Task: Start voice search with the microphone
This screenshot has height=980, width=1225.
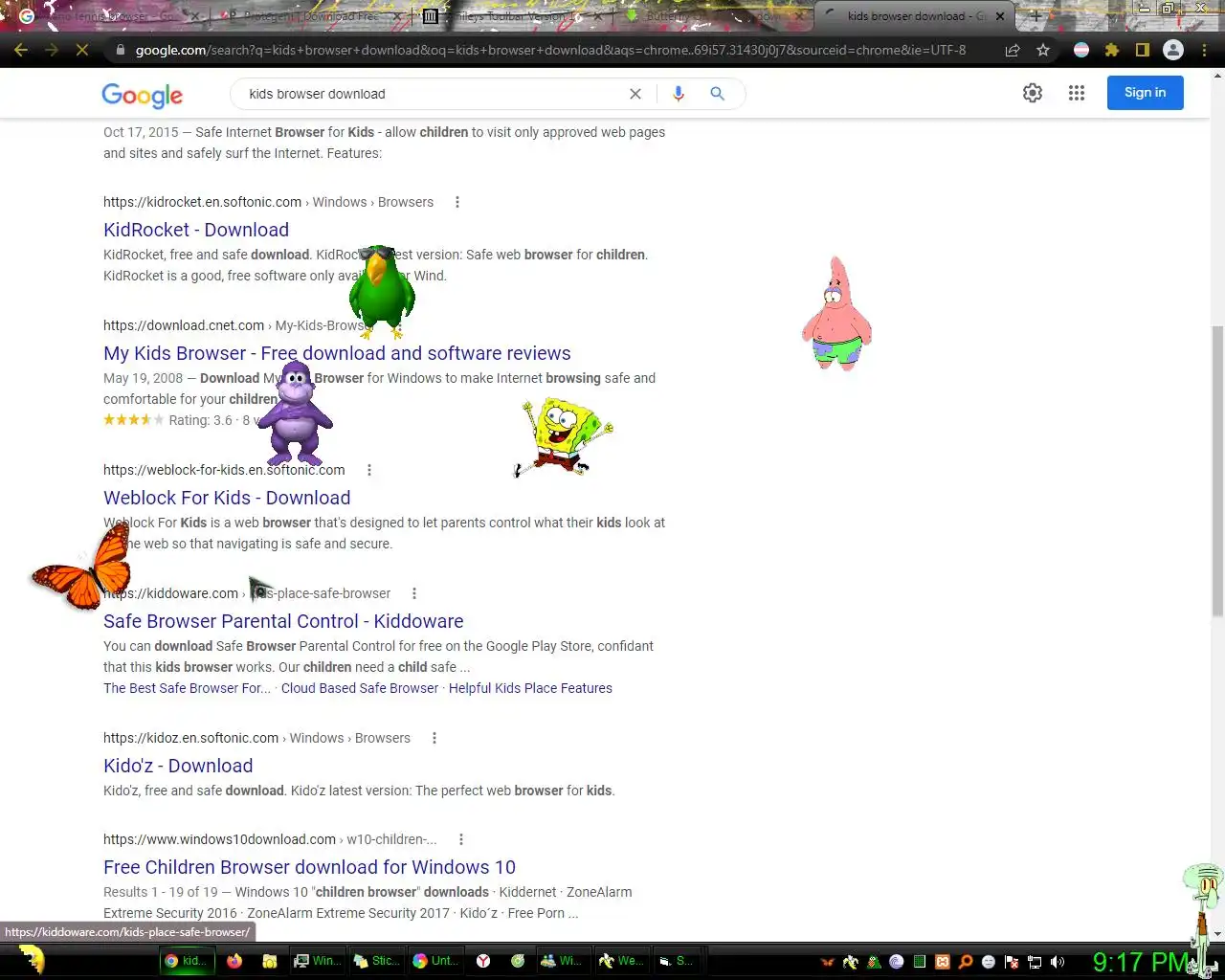Action: coord(679,94)
